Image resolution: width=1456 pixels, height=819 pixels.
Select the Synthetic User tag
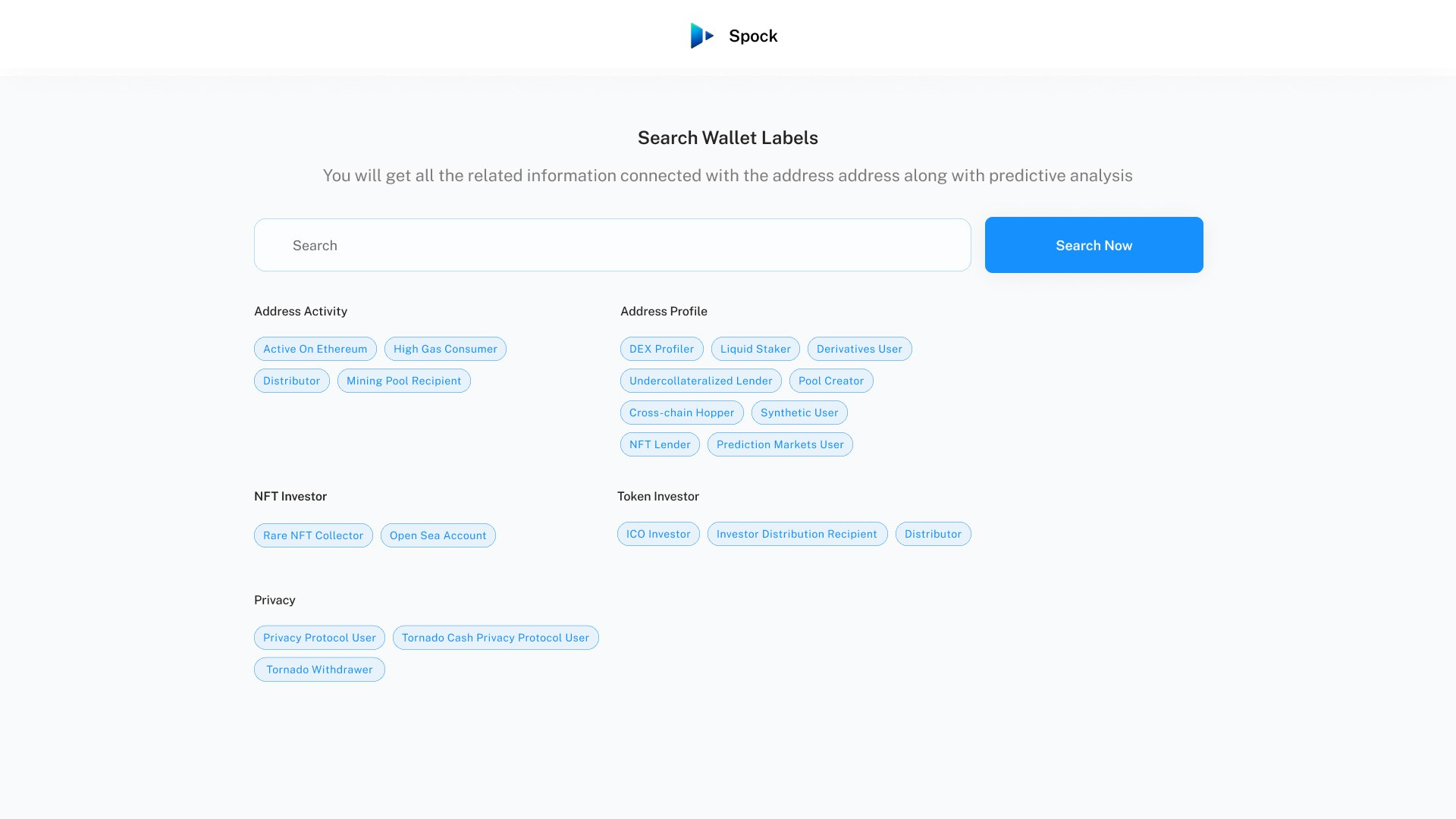(x=799, y=413)
